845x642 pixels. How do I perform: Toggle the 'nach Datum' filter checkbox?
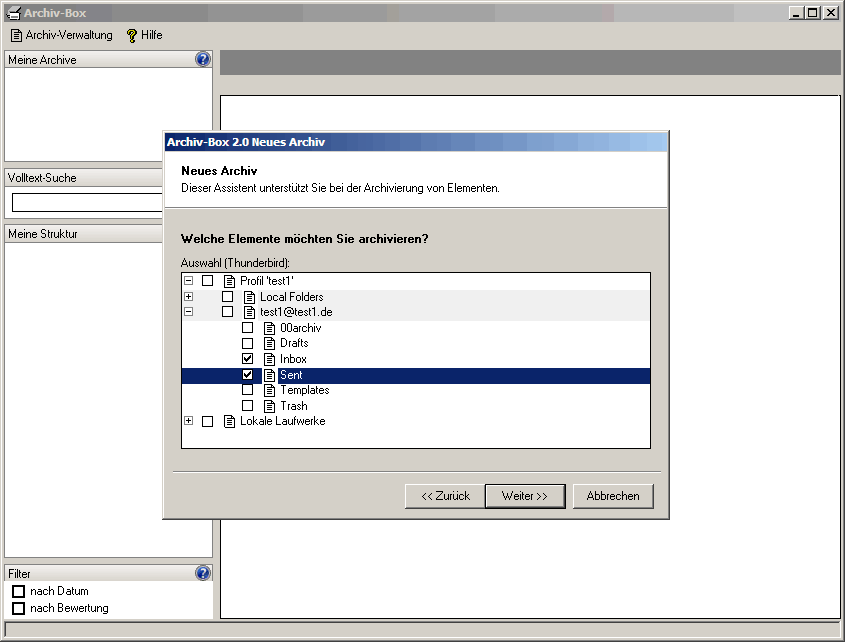click(x=18, y=591)
